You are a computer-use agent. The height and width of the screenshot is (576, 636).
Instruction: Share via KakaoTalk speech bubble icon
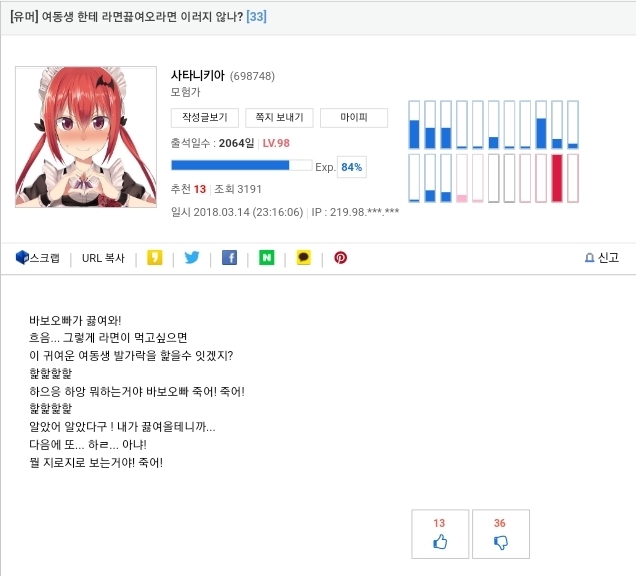[304, 258]
